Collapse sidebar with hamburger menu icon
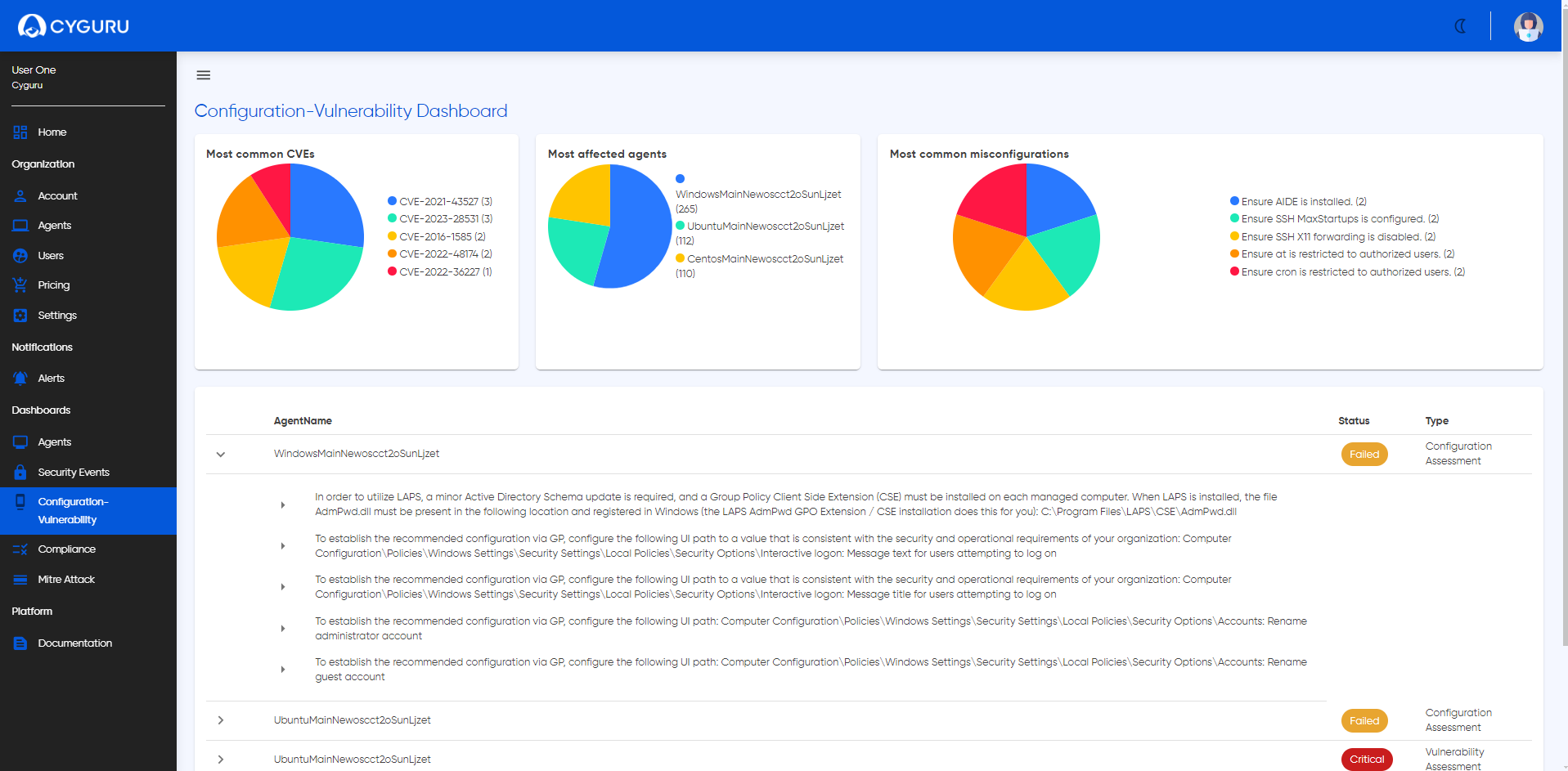Image resolution: width=1568 pixels, height=771 pixels. coord(204,75)
